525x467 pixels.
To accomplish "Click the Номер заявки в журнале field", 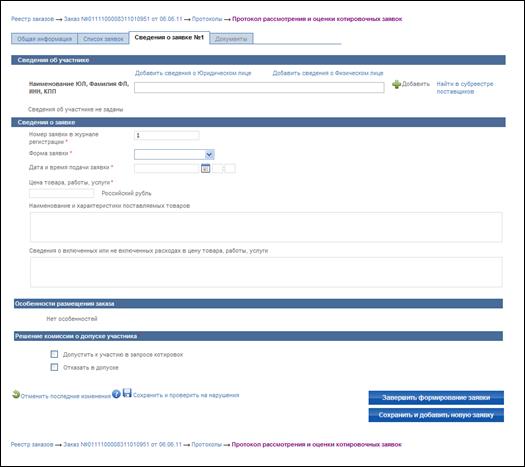I will pyautogui.click(x=167, y=135).
